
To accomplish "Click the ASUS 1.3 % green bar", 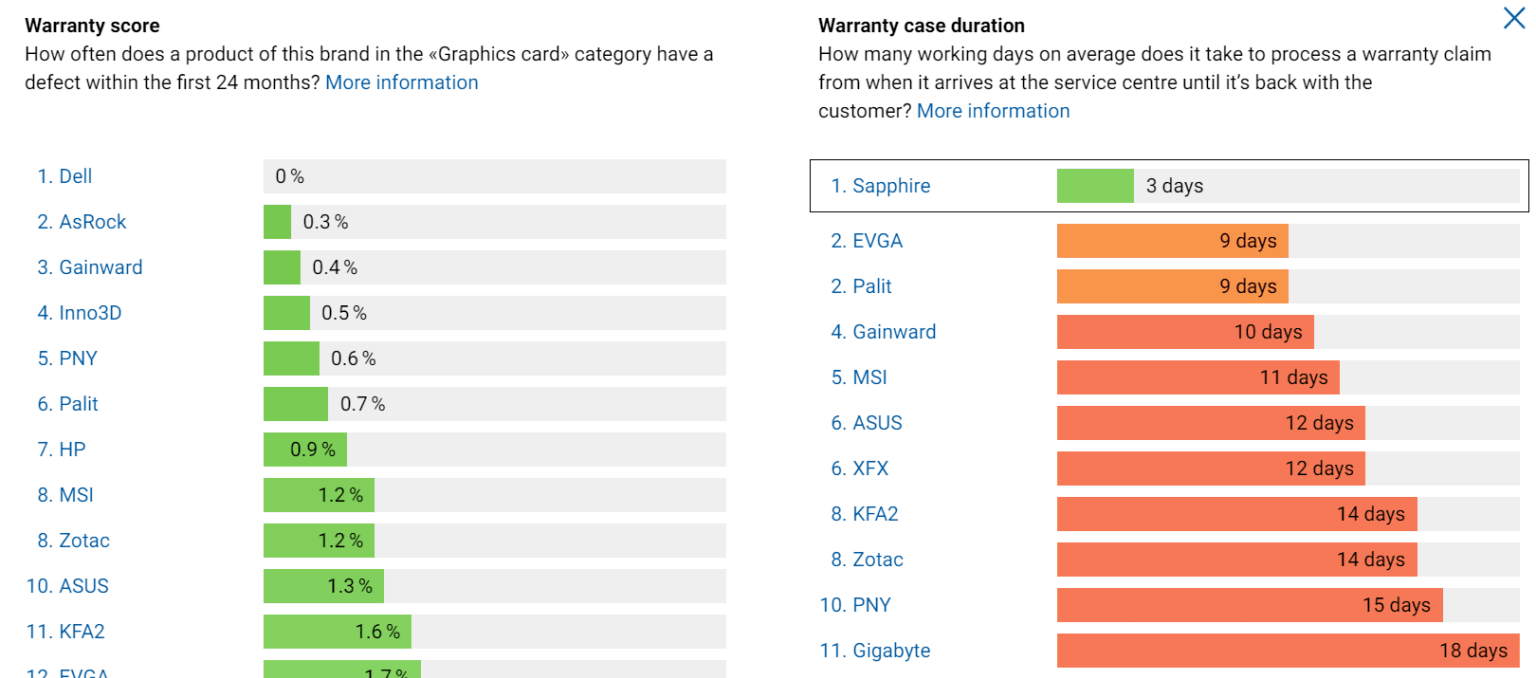I will 322,586.
